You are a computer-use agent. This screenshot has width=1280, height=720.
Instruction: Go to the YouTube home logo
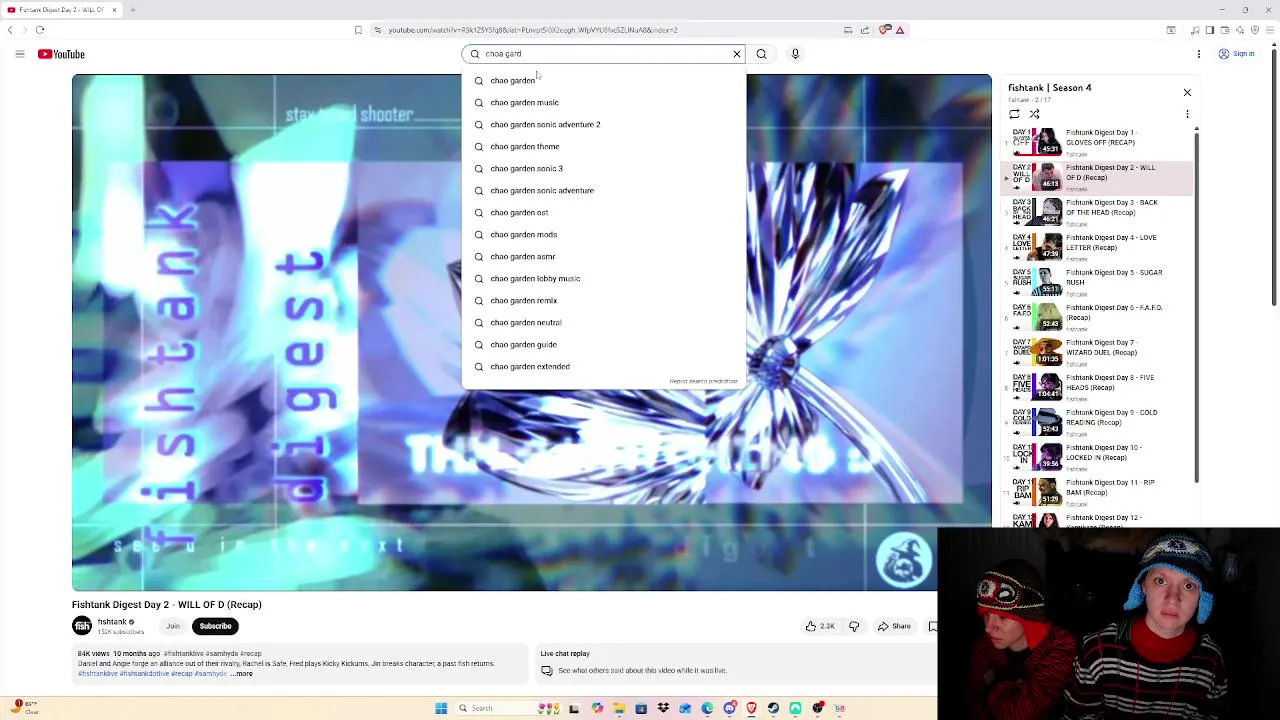click(61, 54)
